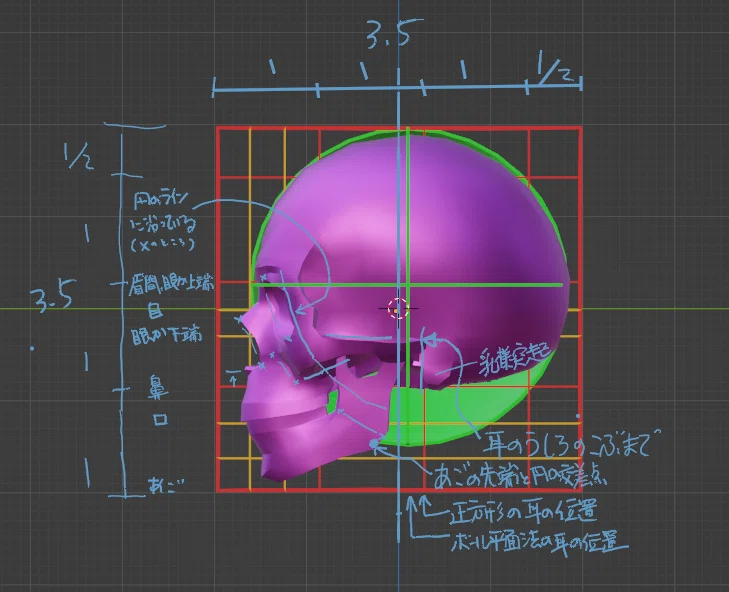Click the handwritten '3.5' left of the vertical ruler
The width and height of the screenshot is (729, 592).
(x=53, y=296)
